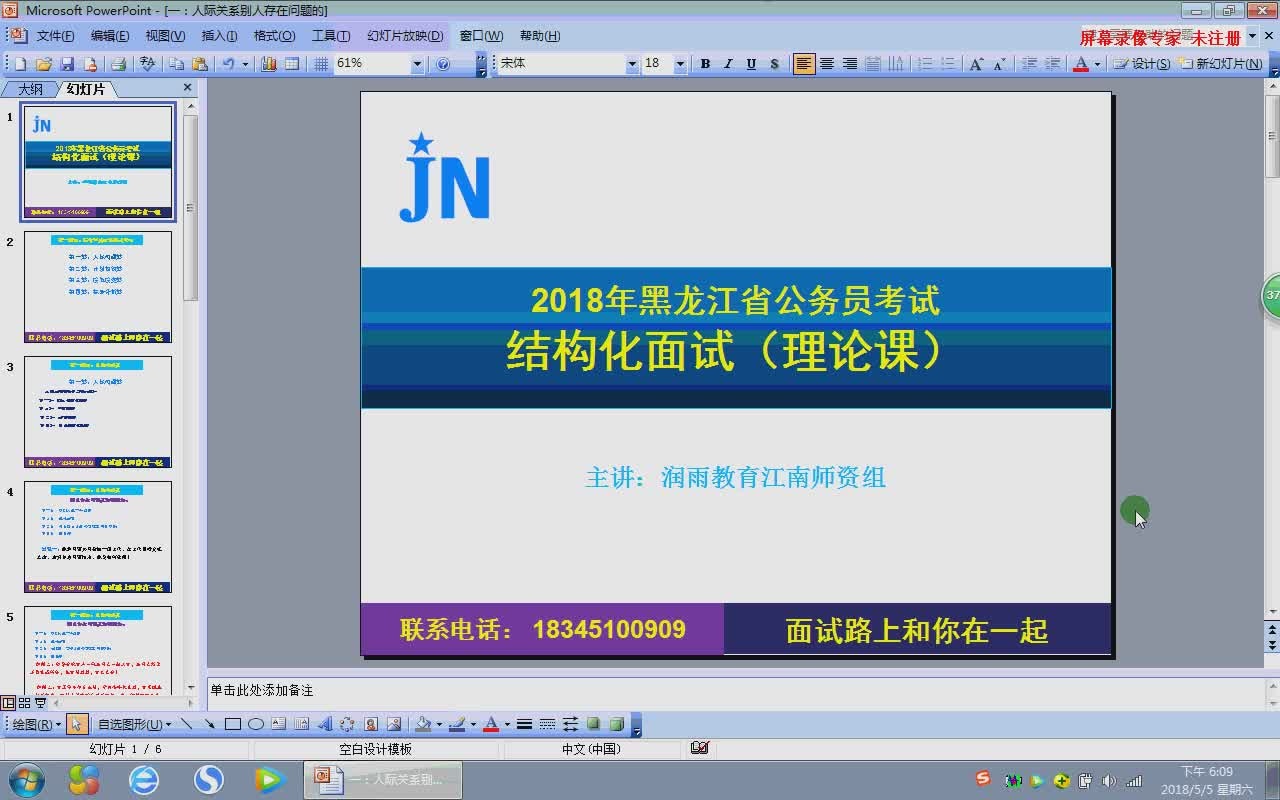The width and height of the screenshot is (1280, 800).
Task: Print the presentation using the printer icon
Action: pos(119,63)
